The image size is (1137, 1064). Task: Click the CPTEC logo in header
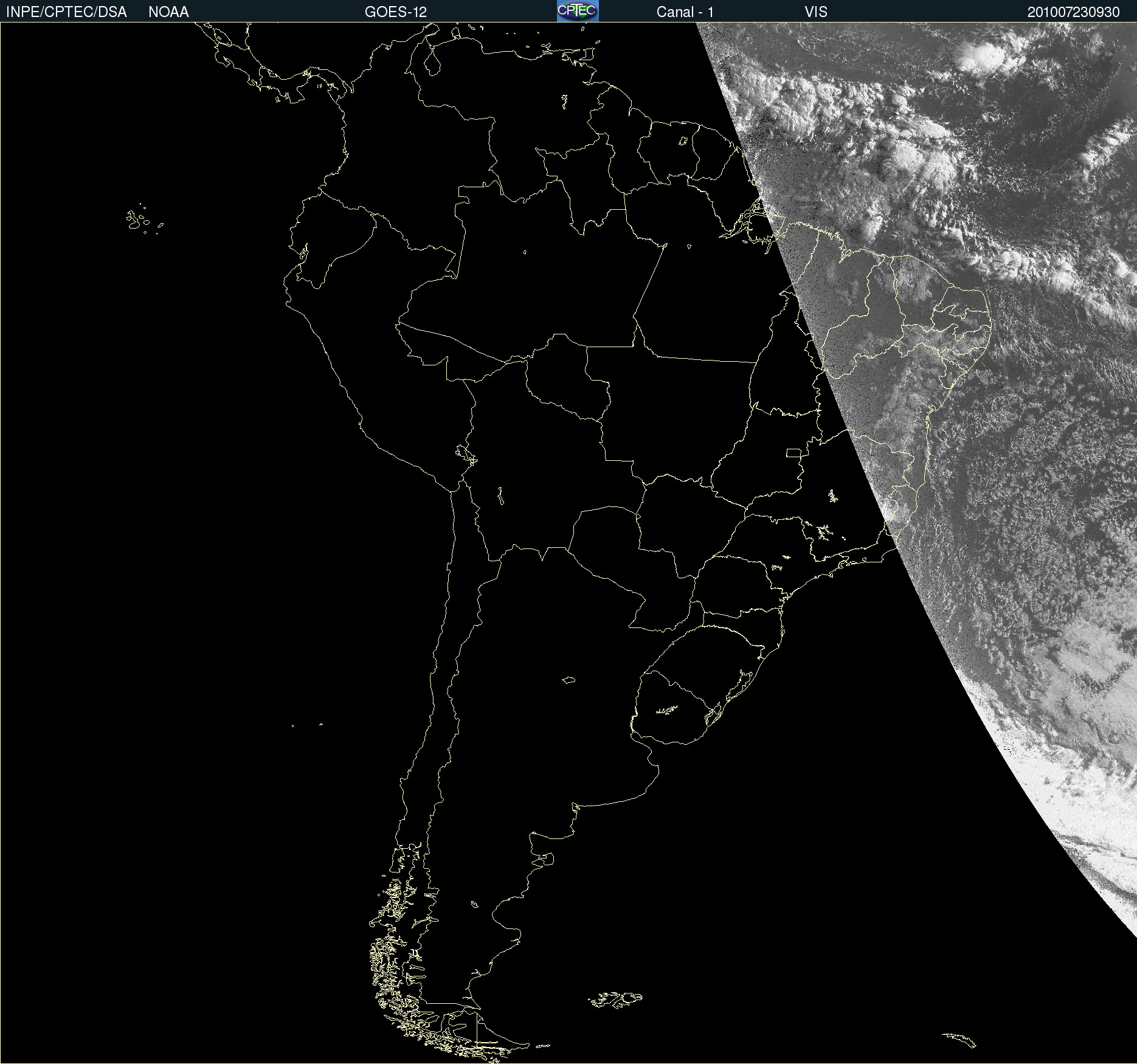coord(578,11)
